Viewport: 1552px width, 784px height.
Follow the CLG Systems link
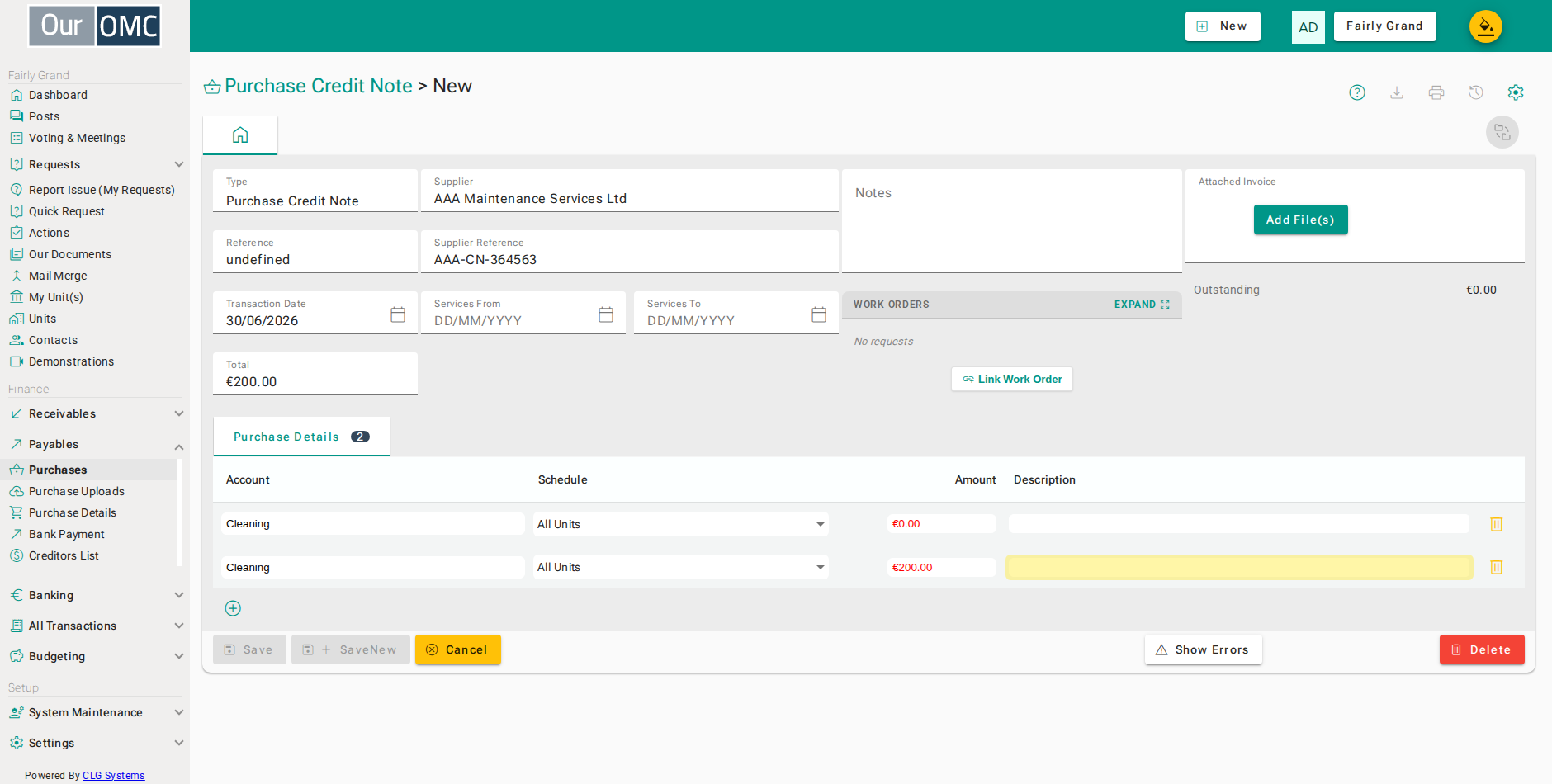click(113, 776)
